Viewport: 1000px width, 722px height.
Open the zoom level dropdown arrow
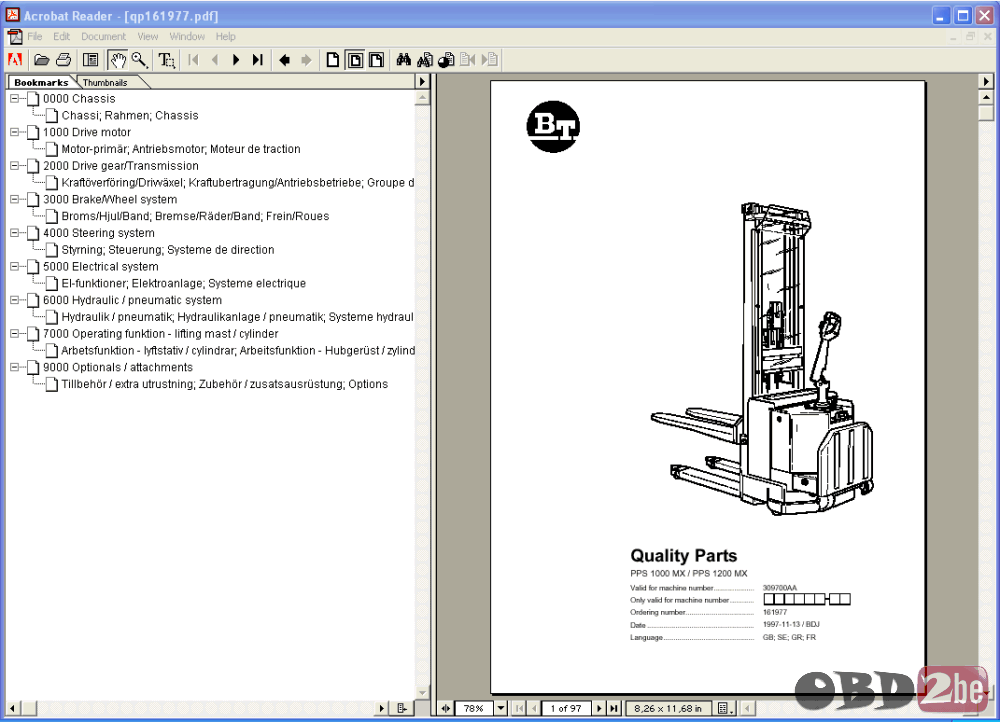[501, 708]
